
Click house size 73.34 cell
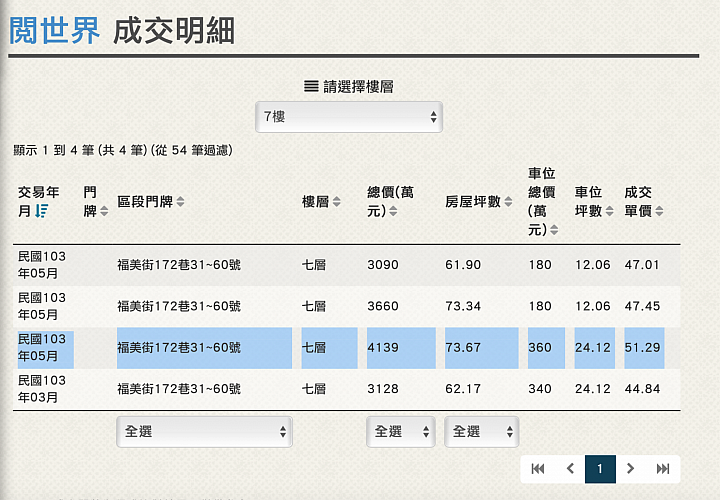[463, 306]
